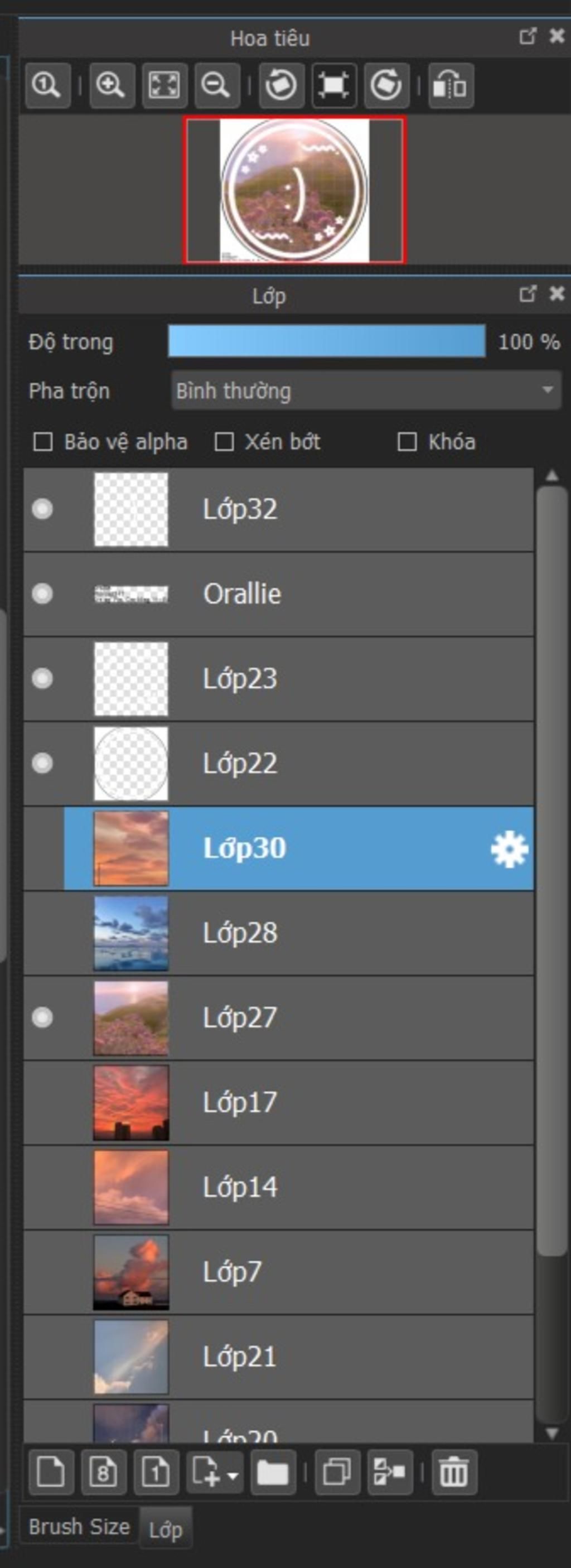Flip canvas horizontally in navigator
The width and height of the screenshot is (571, 1568).
click(x=451, y=85)
